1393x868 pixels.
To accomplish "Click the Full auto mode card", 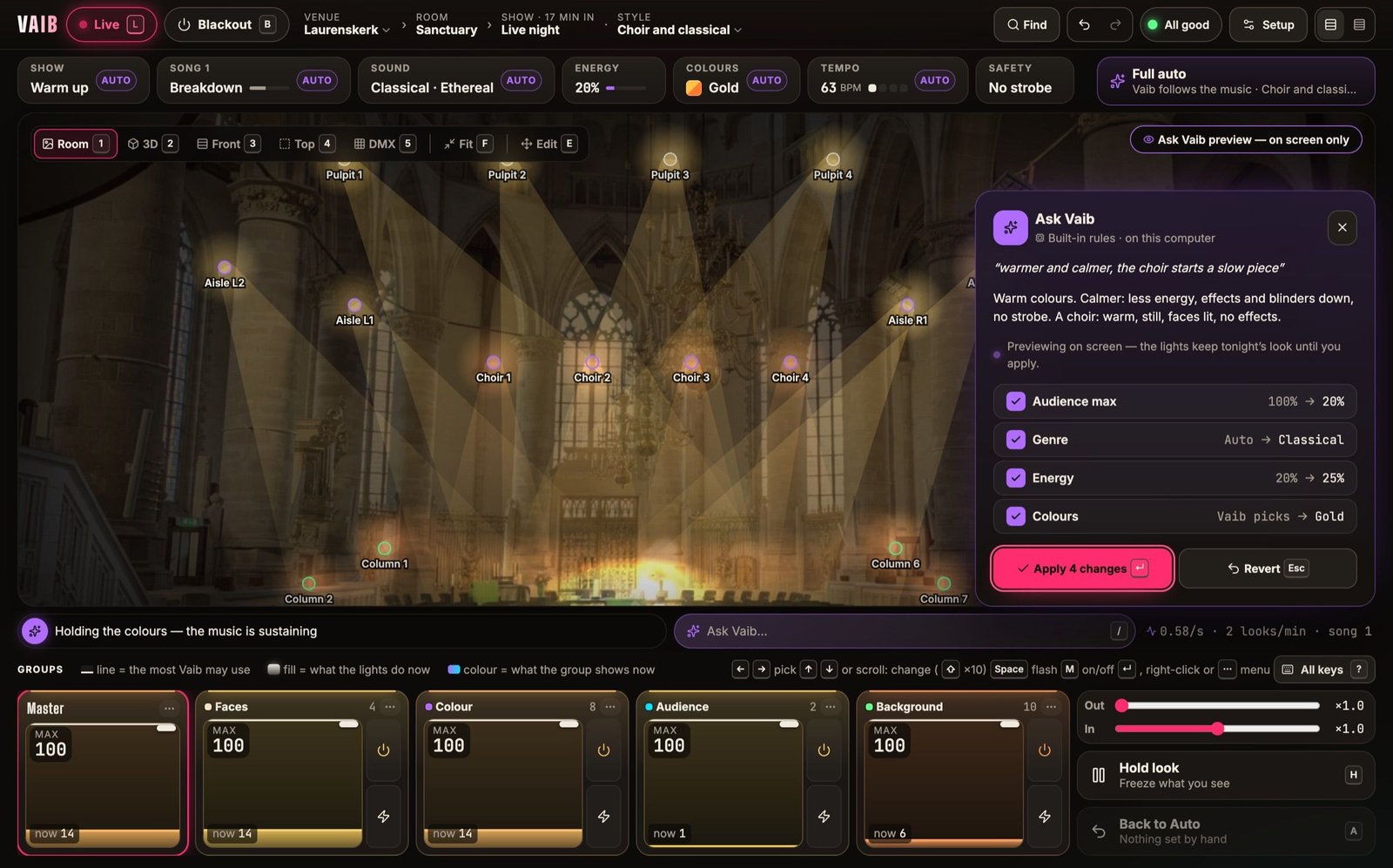I will pos(1235,81).
